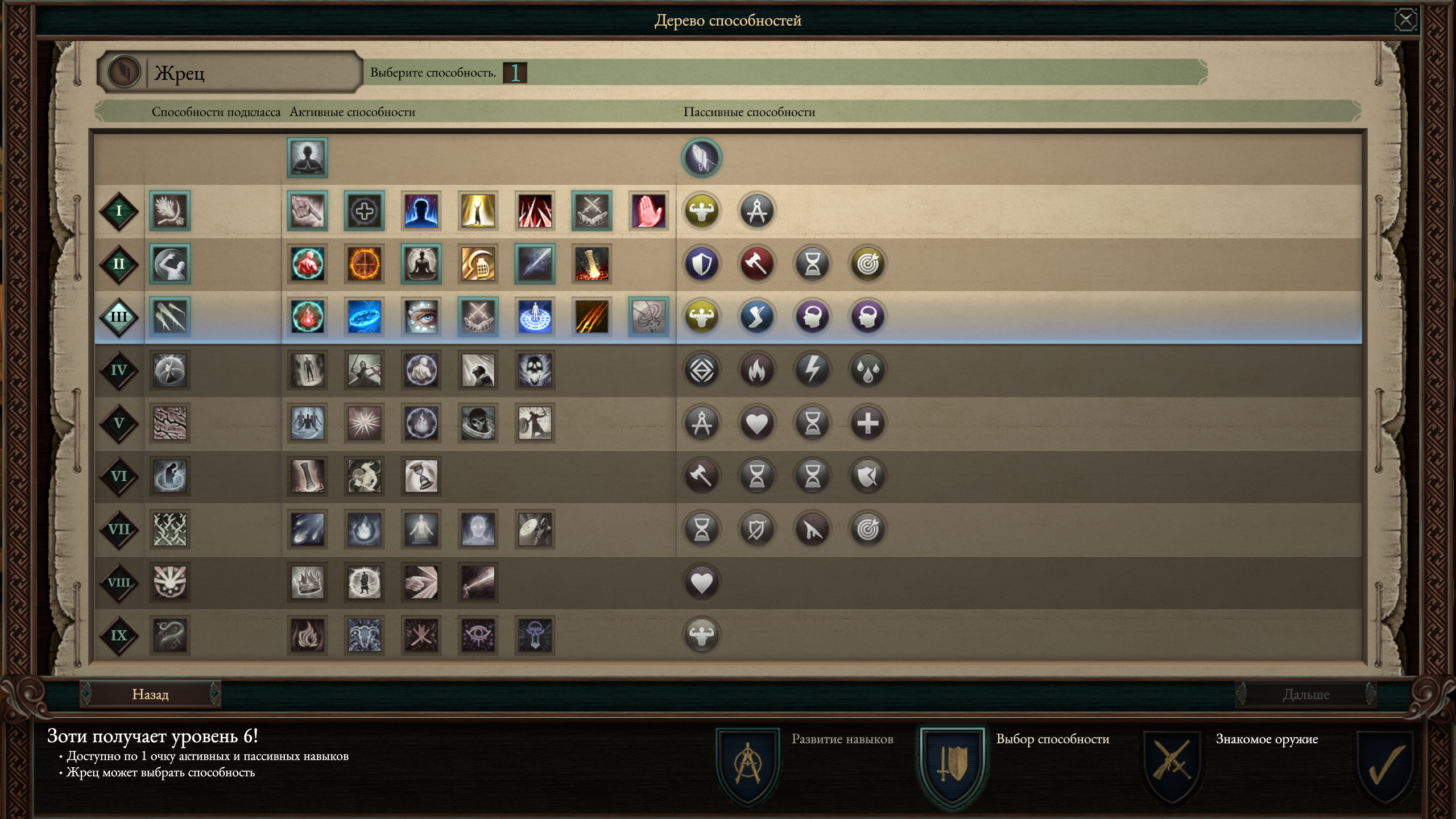The height and width of the screenshot is (819, 1456).
Task: Select power level VII diamond marker
Action: point(118,529)
